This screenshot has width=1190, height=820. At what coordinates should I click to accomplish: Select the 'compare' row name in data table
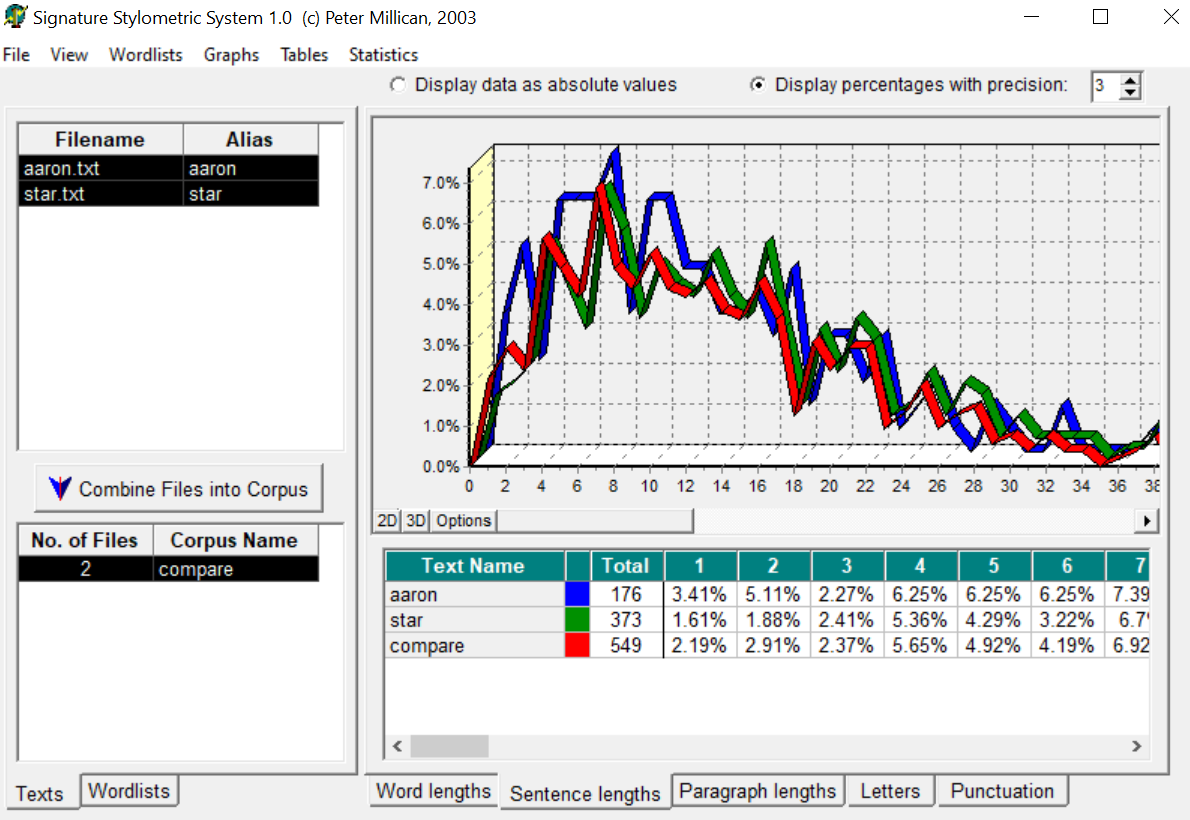[x=474, y=646]
